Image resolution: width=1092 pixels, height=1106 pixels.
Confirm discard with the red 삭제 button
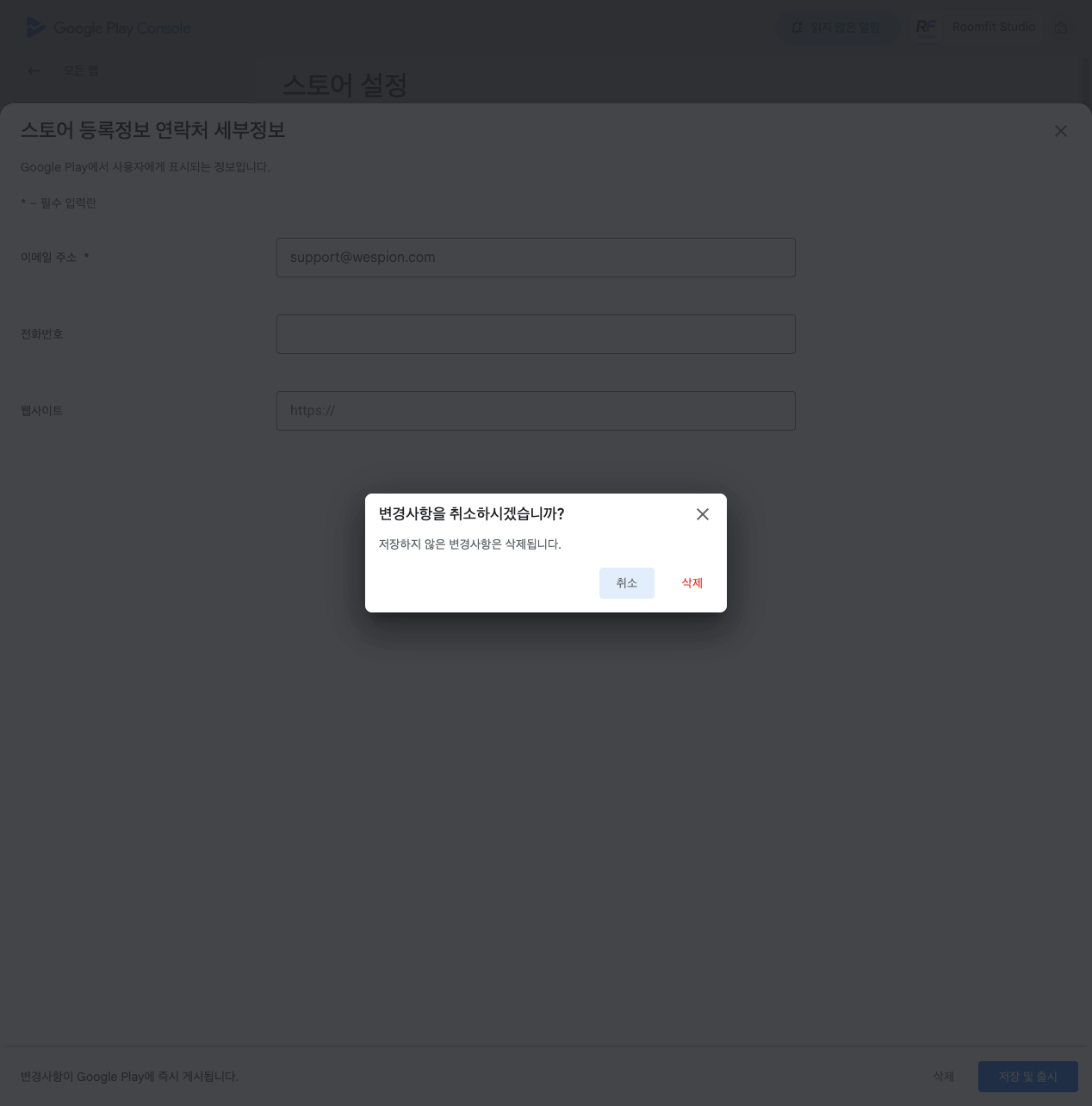tap(692, 583)
